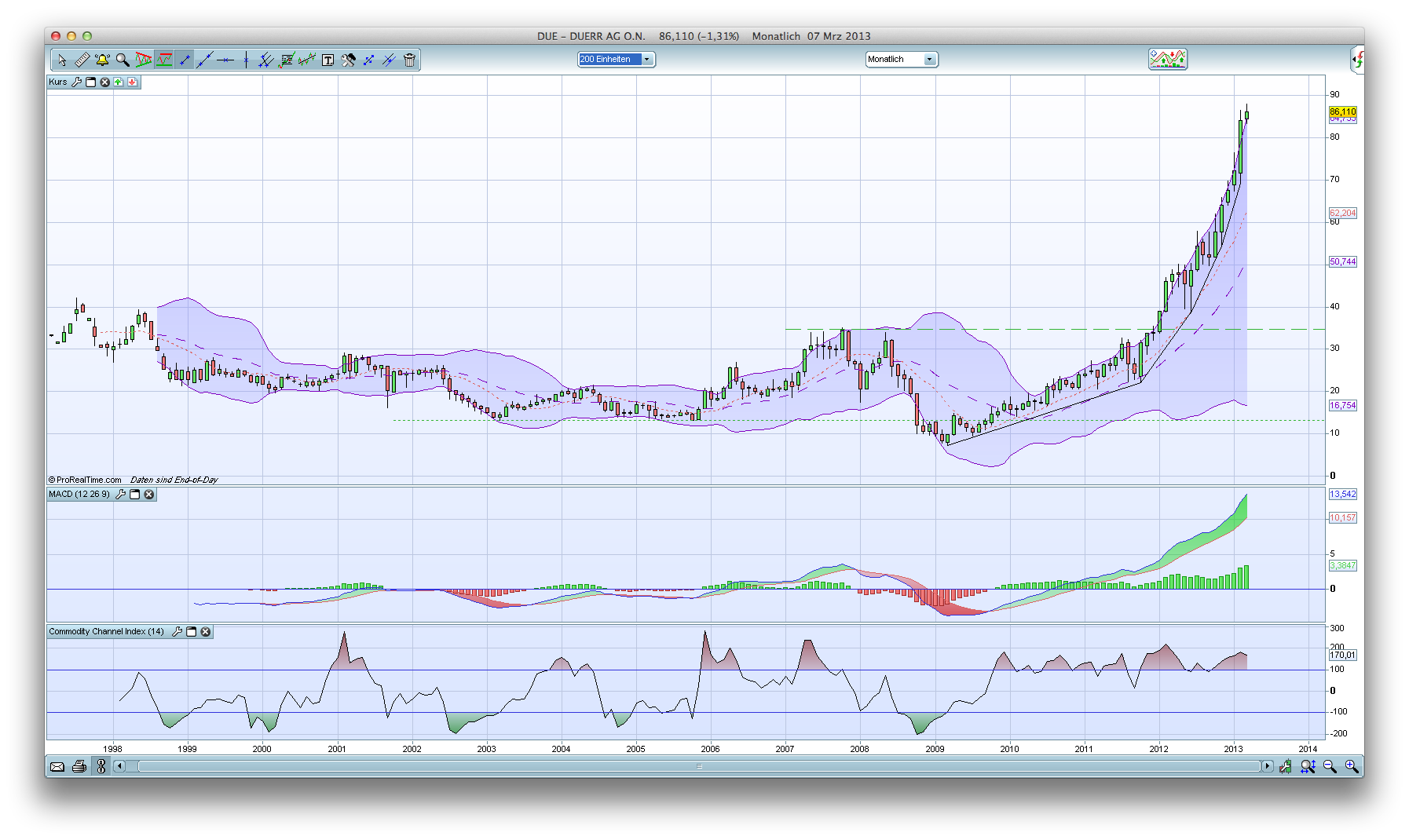Open MACD indicator settings wrench
Image resolution: width=1409 pixels, height=840 pixels.
pos(120,495)
